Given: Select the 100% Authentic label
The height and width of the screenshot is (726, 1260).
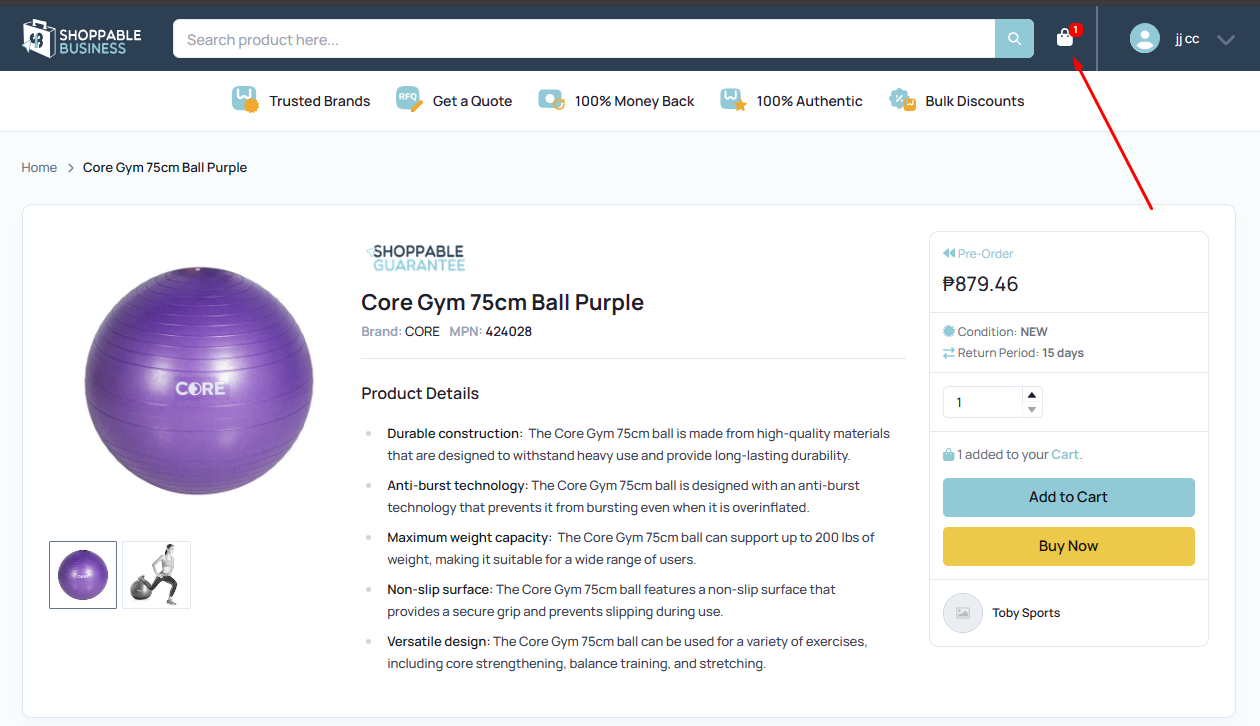Looking at the screenshot, I should (809, 101).
